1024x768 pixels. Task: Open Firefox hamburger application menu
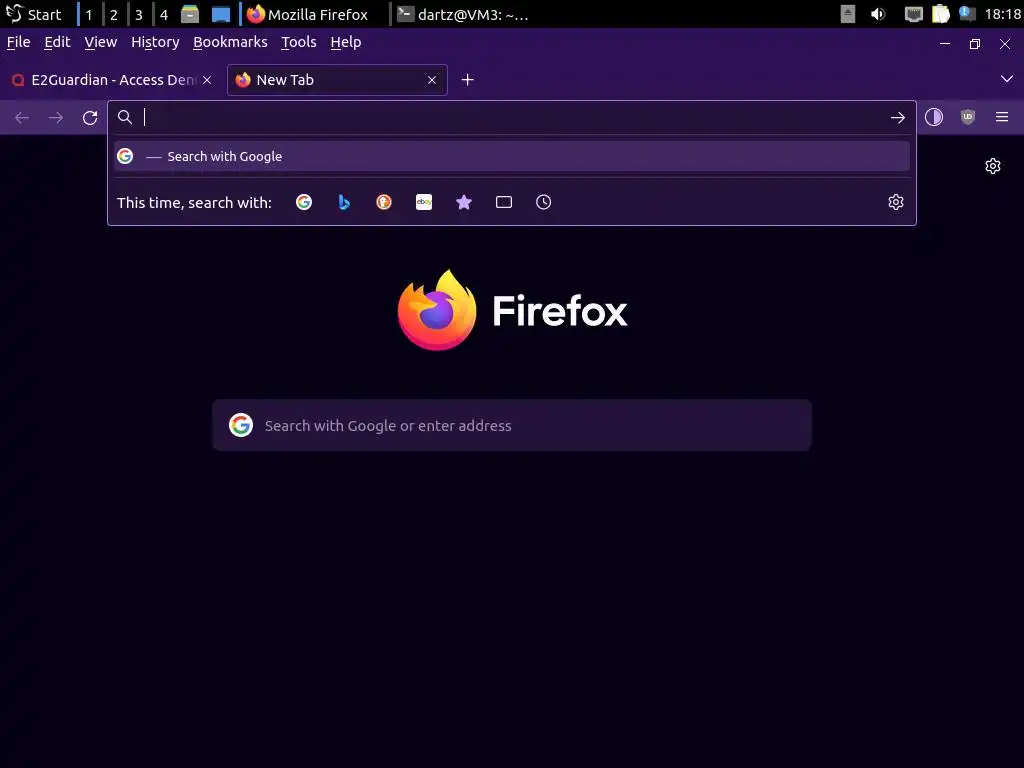coord(1002,118)
